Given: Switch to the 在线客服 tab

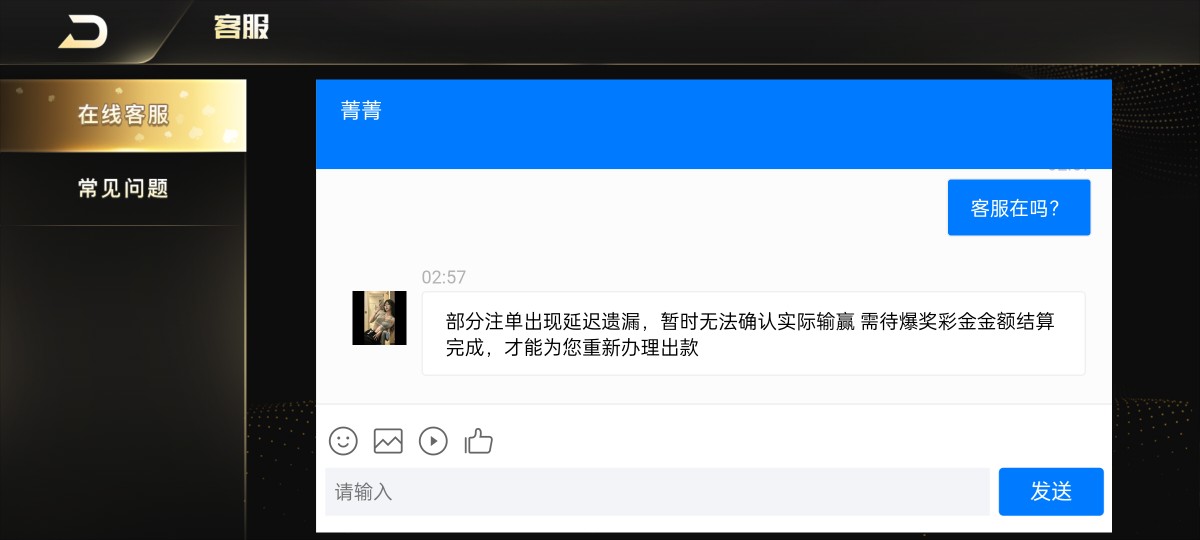Looking at the screenshot, I should click(x=123, y=115).
